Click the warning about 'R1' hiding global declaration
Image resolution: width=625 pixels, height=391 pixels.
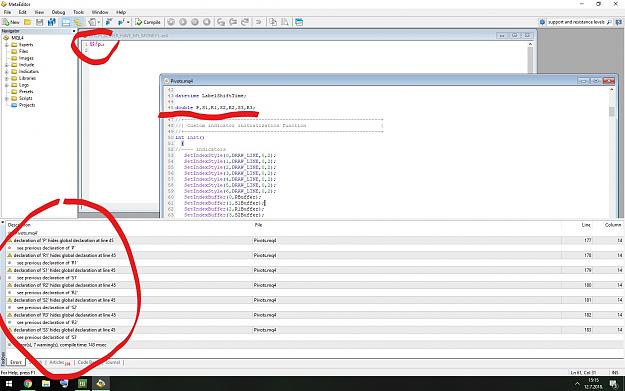click(65, 255)
